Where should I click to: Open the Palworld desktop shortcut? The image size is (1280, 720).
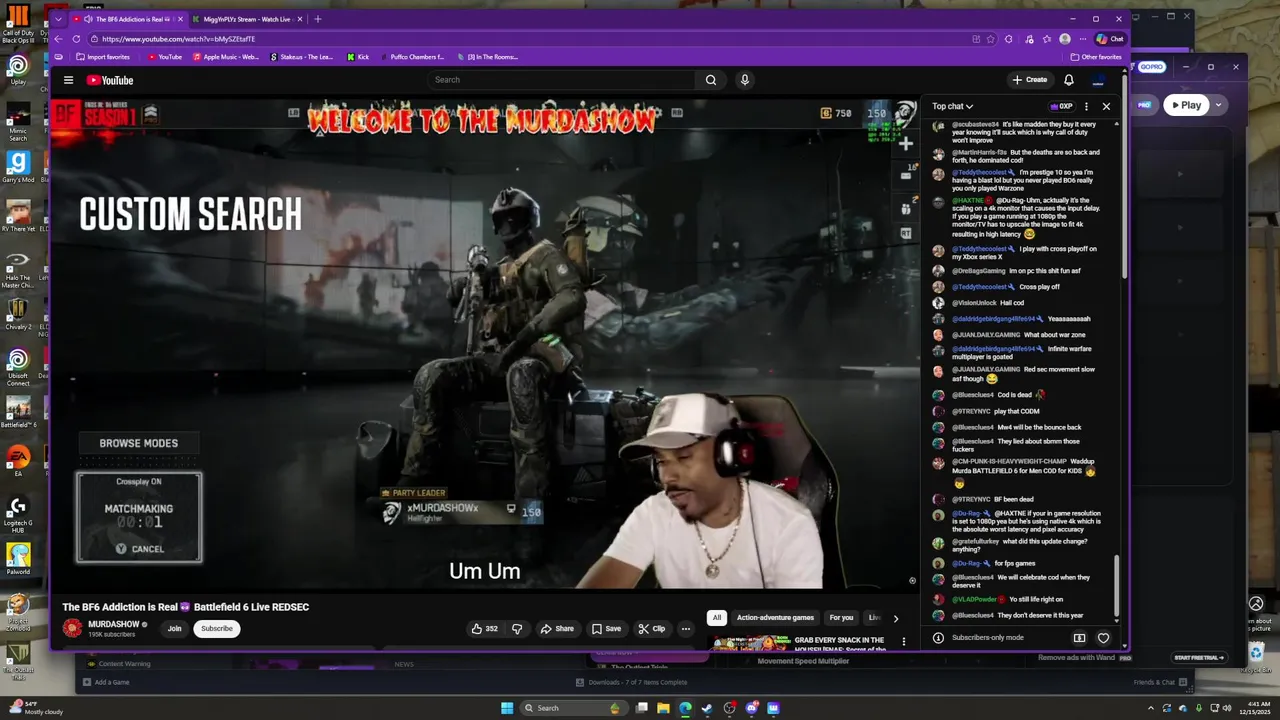coord(18,558)
